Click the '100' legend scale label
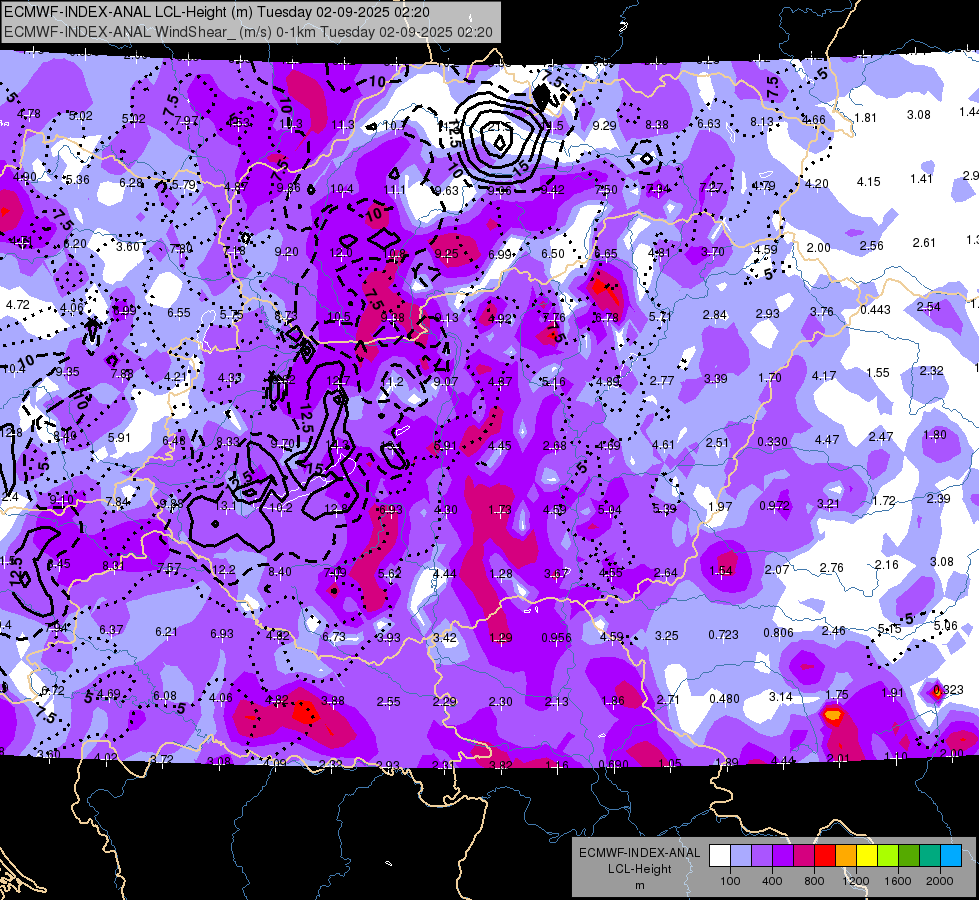 (730, 881)
